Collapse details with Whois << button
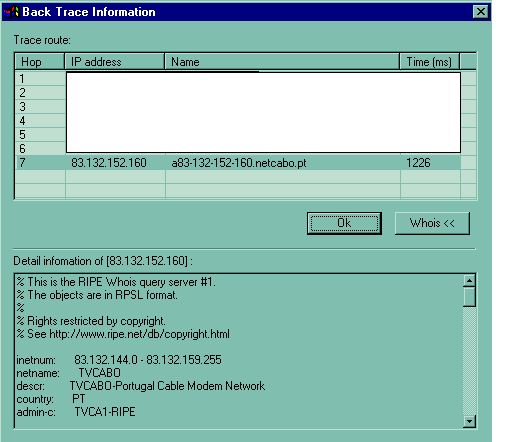The image size is (525, 442). 432,223
